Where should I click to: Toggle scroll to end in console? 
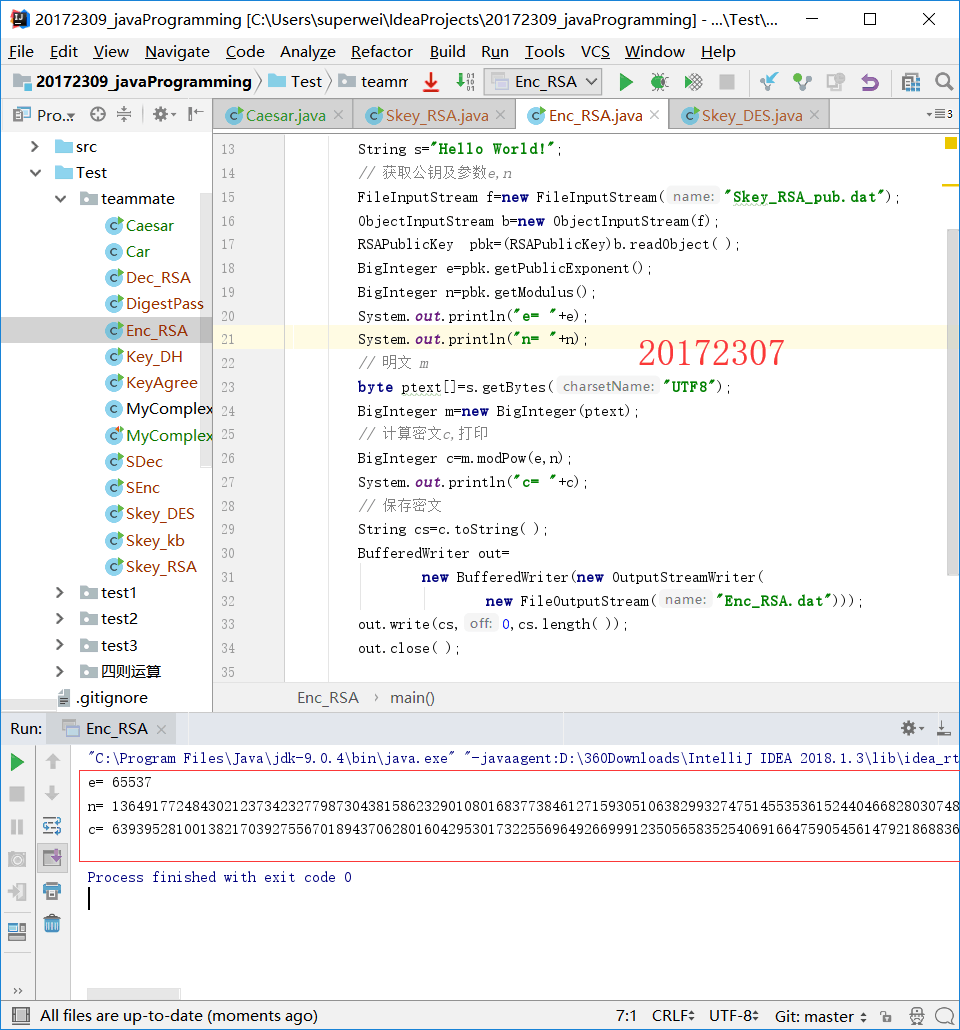pos(52,858)
